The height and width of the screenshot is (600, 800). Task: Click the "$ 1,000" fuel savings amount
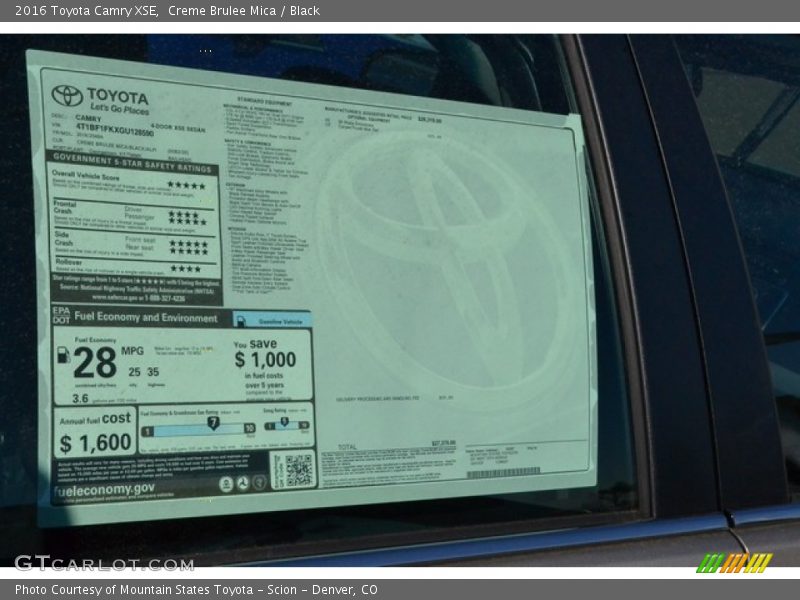(x=265, y=360)
